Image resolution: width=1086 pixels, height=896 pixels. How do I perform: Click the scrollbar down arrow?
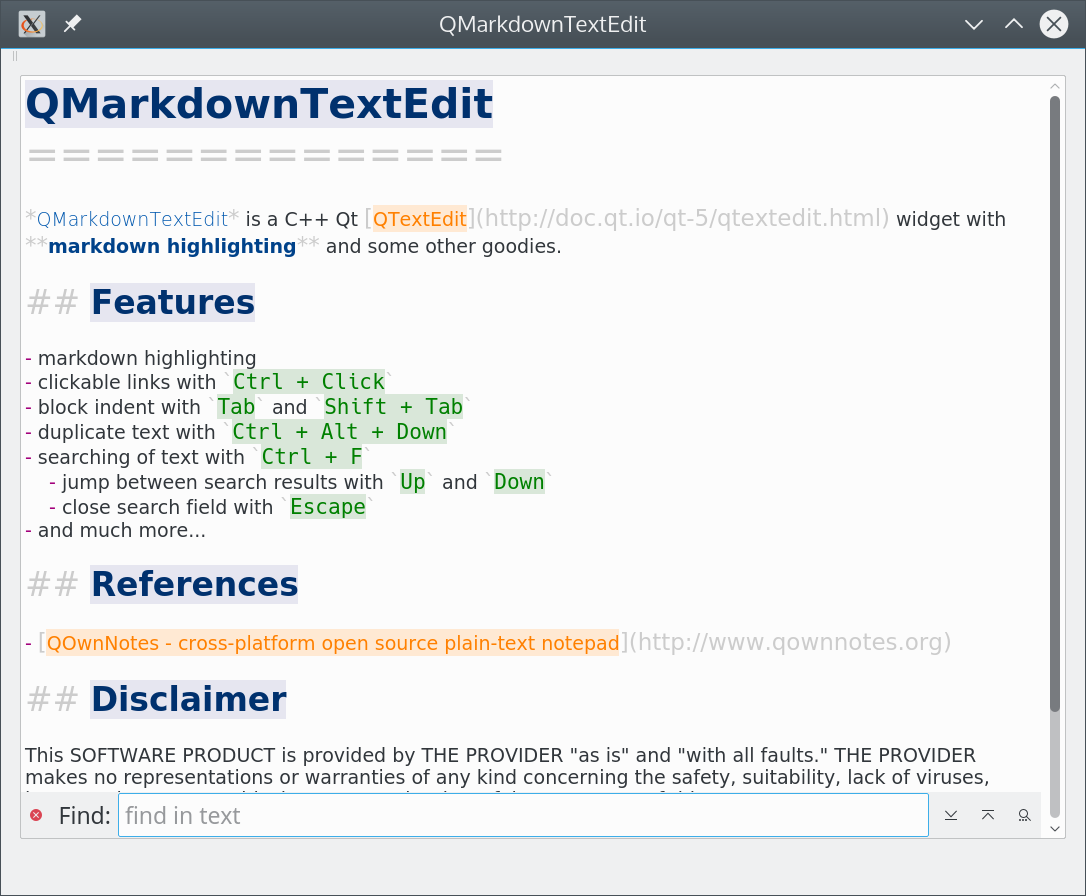(1055, 828)
